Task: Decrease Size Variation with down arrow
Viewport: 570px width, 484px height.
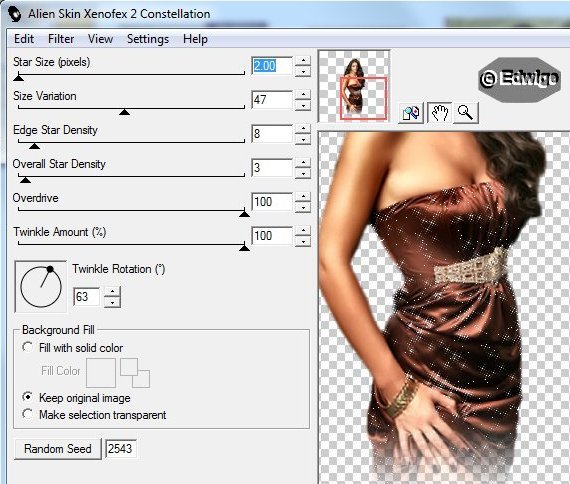Action: pyautogui.click(x=303, y=105)
